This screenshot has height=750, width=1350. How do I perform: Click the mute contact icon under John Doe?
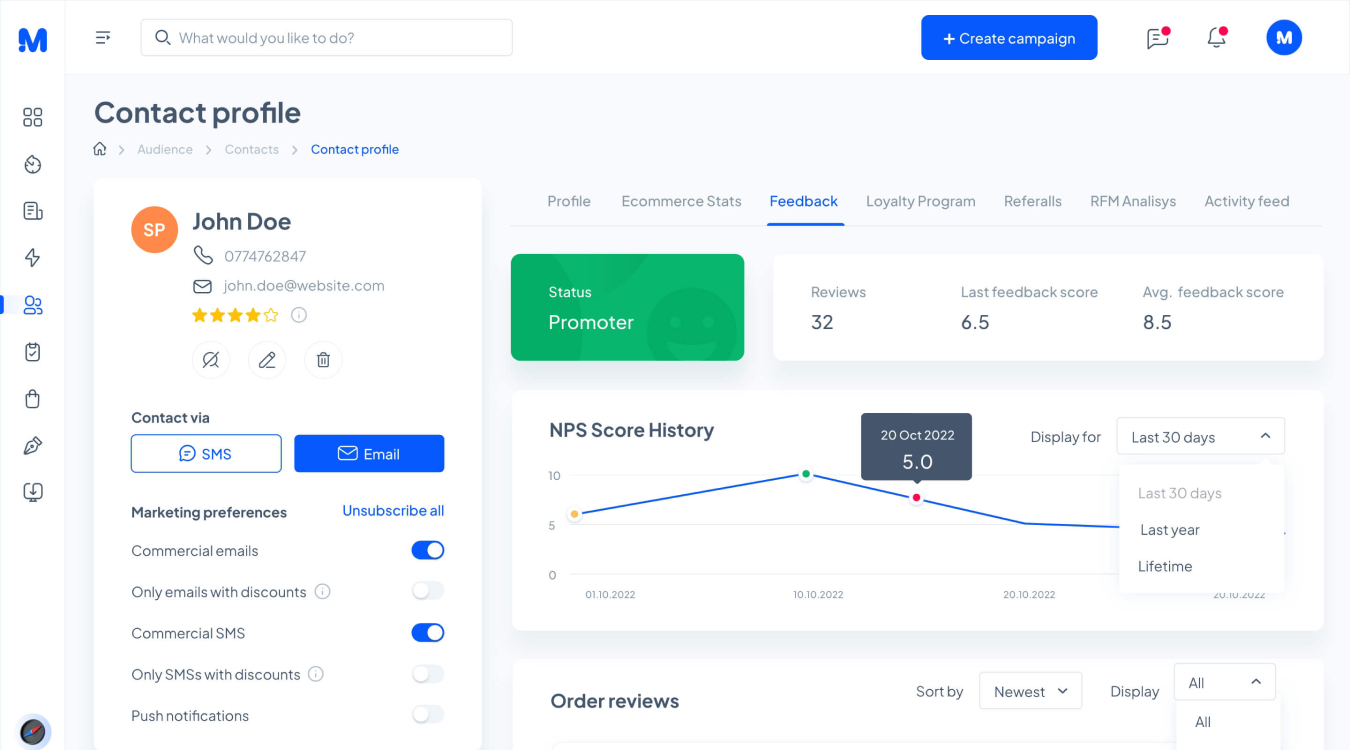click(x=211, y=360)
